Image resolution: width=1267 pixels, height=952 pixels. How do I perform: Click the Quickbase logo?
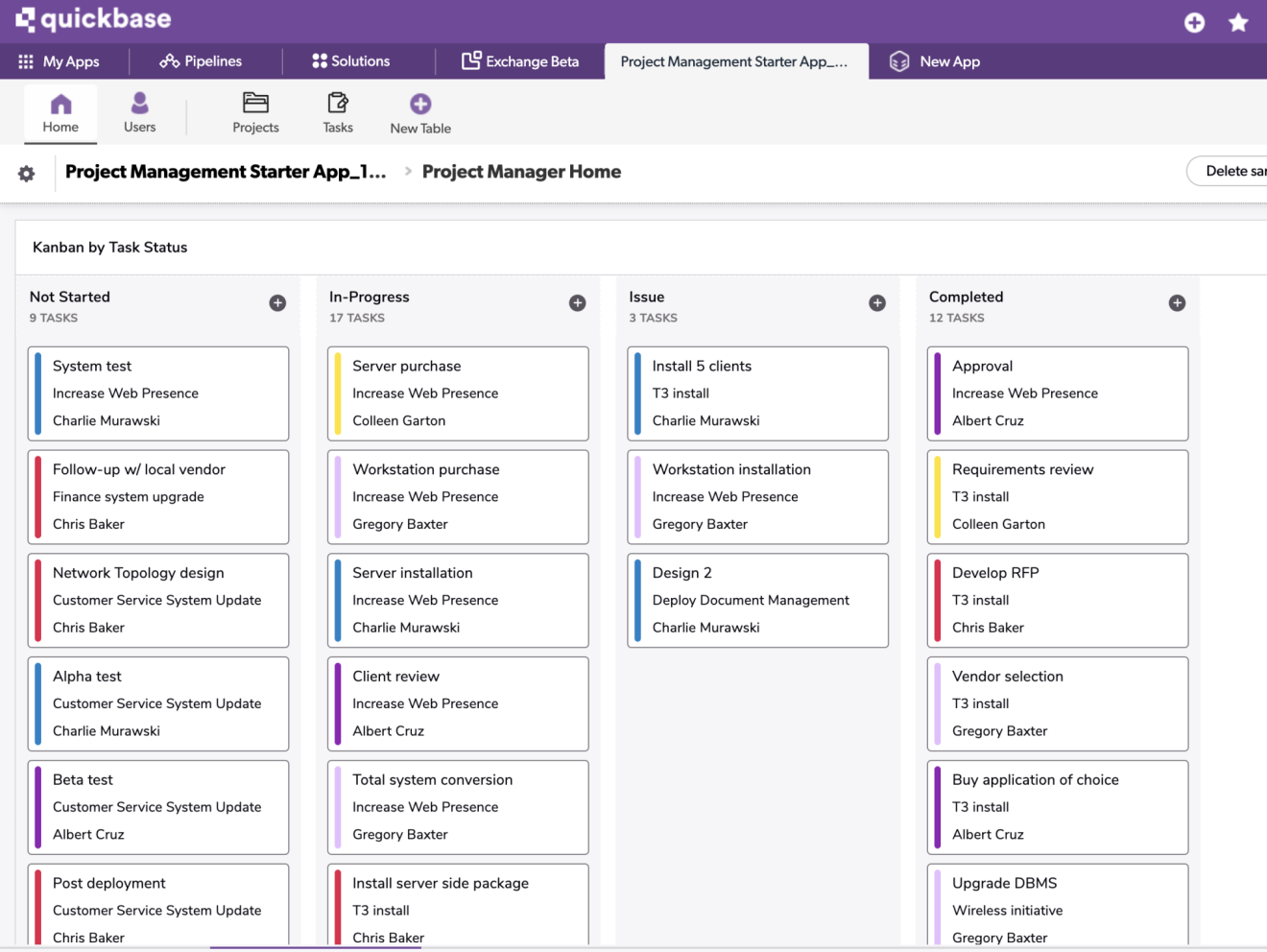[93, 19]
